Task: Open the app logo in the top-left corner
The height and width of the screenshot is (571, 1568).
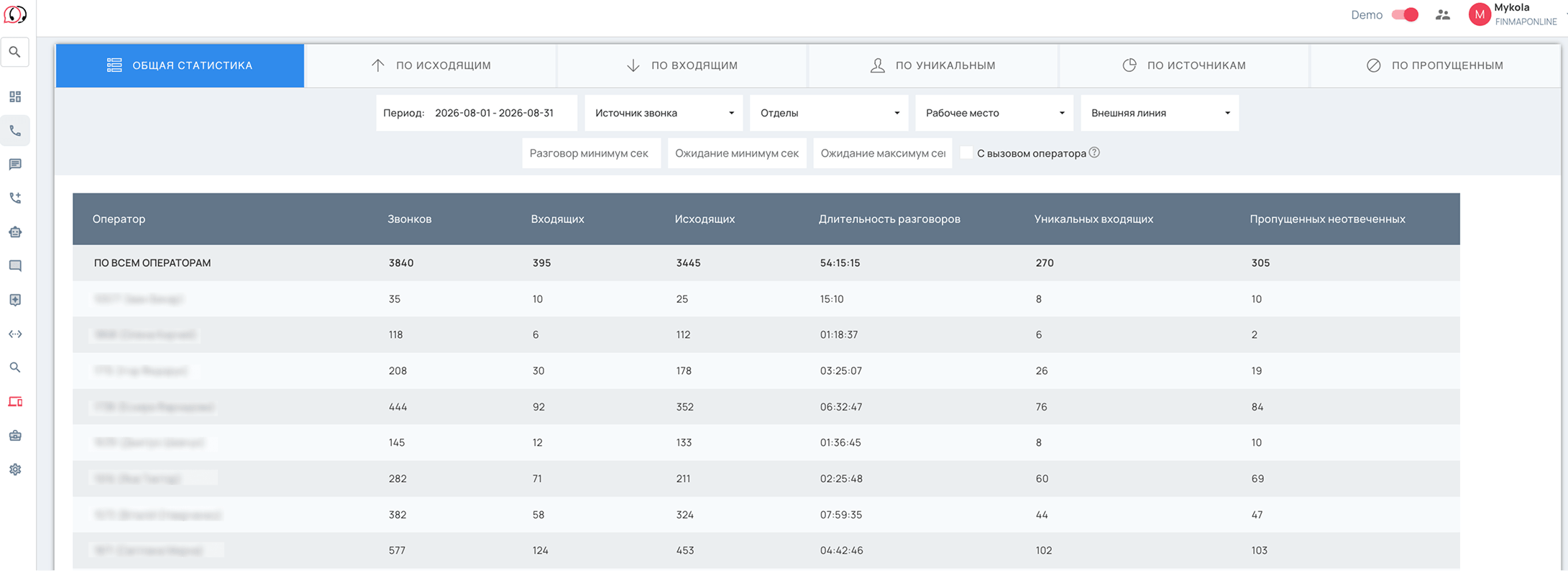Action: [x=15, y=14]
